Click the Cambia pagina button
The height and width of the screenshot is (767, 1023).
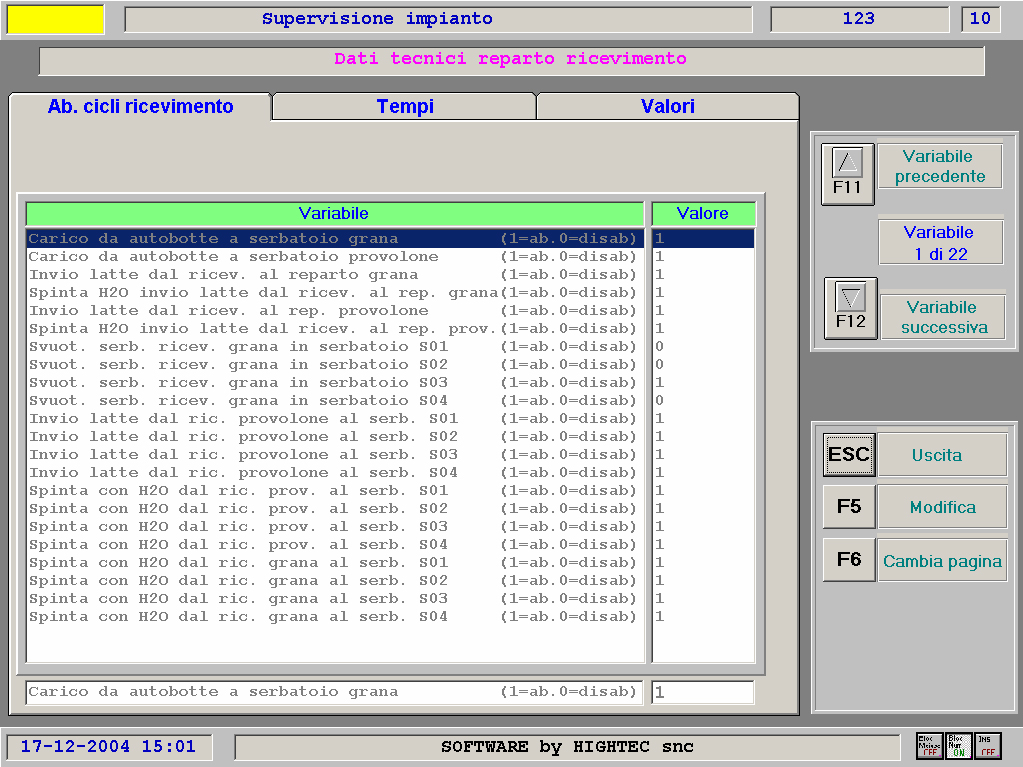coord(942,560)
